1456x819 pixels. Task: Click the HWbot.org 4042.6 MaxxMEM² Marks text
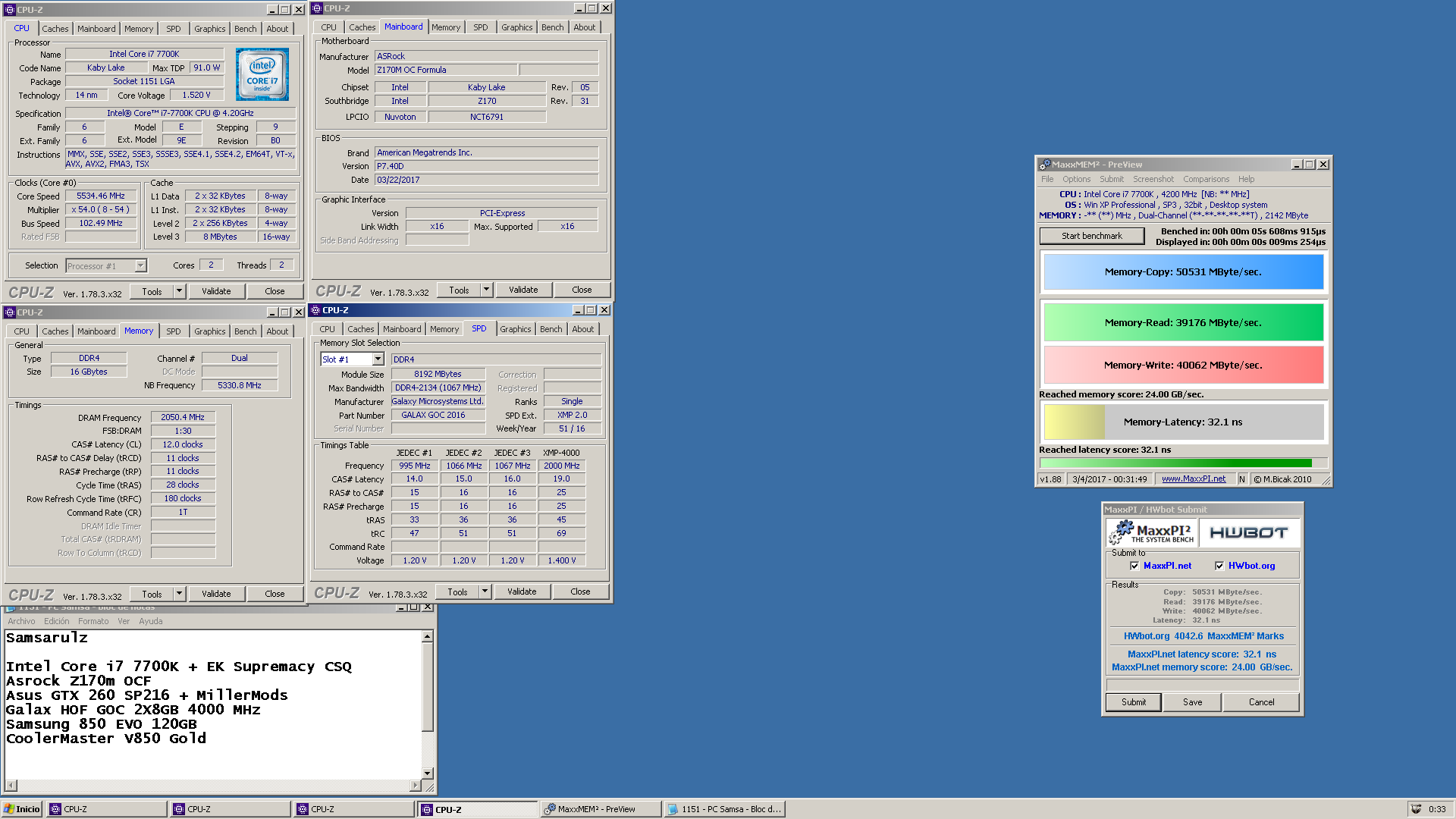point(1203,636)
